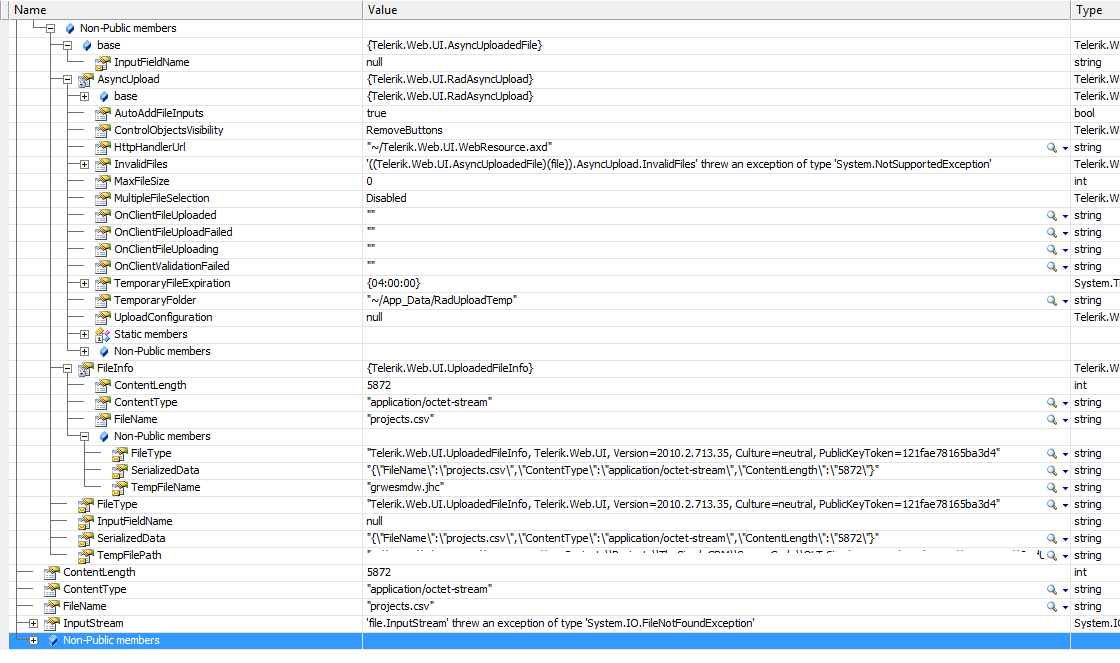Click the MultipleFileSelection property icon
1120x663 pixels.
(103, 198)
